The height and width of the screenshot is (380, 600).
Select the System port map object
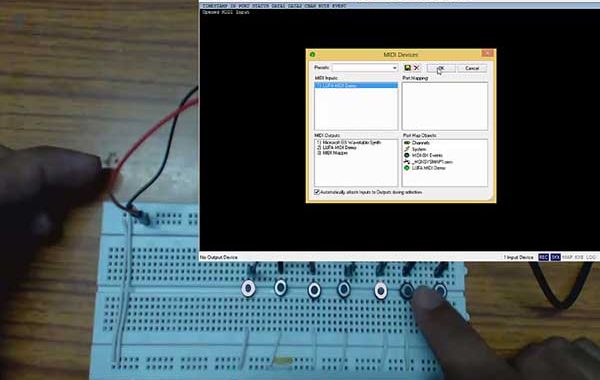click(x=416, y=149)
